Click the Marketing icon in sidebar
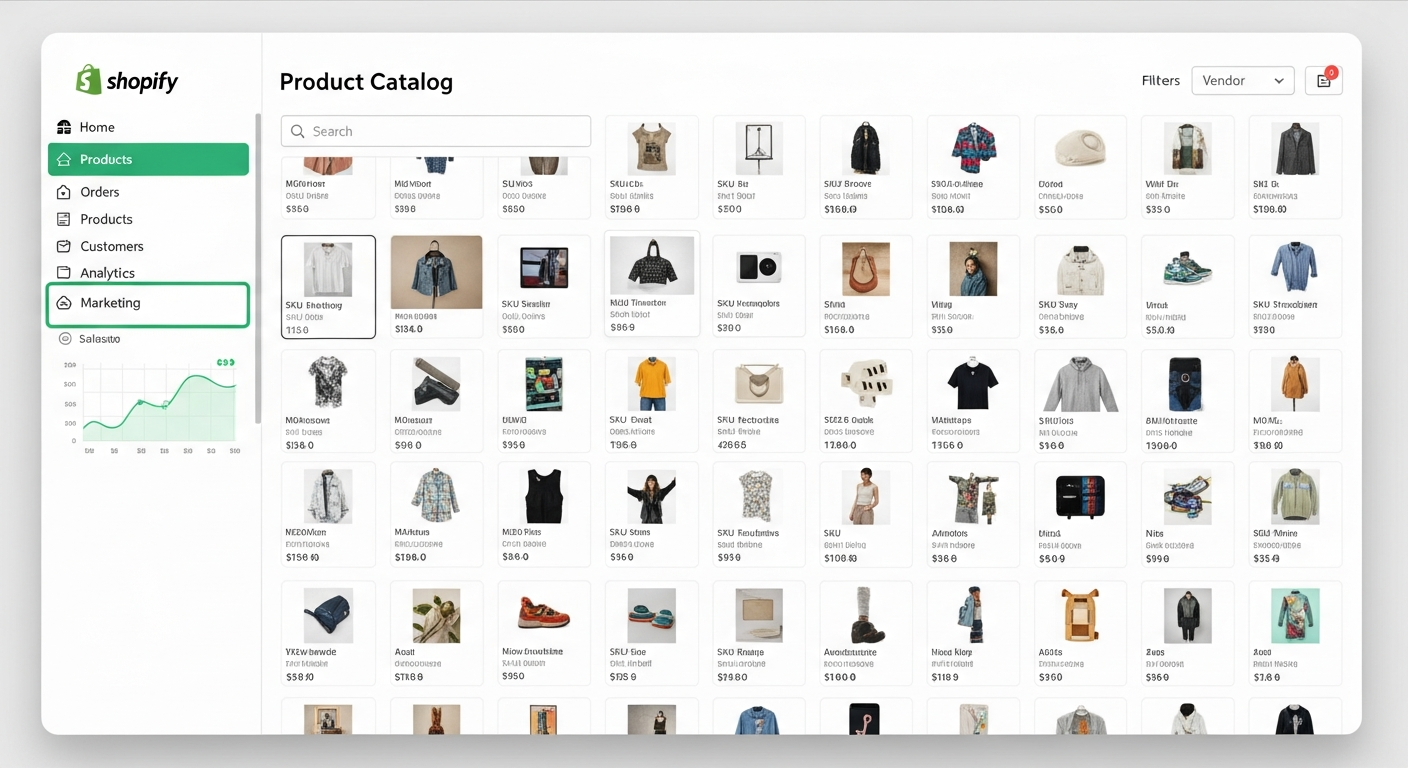Viewport: 1408px width, 768px height. coord(63,303)
